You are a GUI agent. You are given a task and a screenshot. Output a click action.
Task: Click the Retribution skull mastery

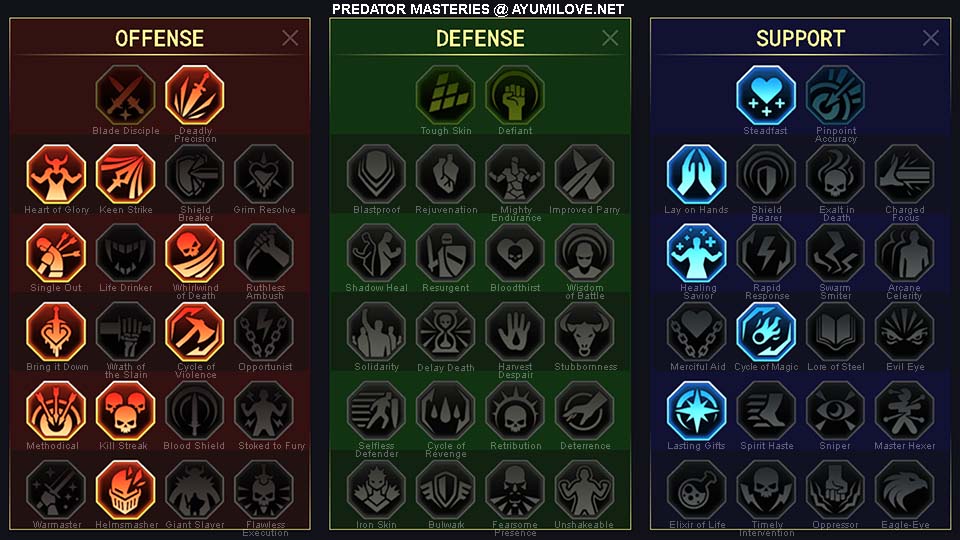pyautogui.click(x=515, y=411)
